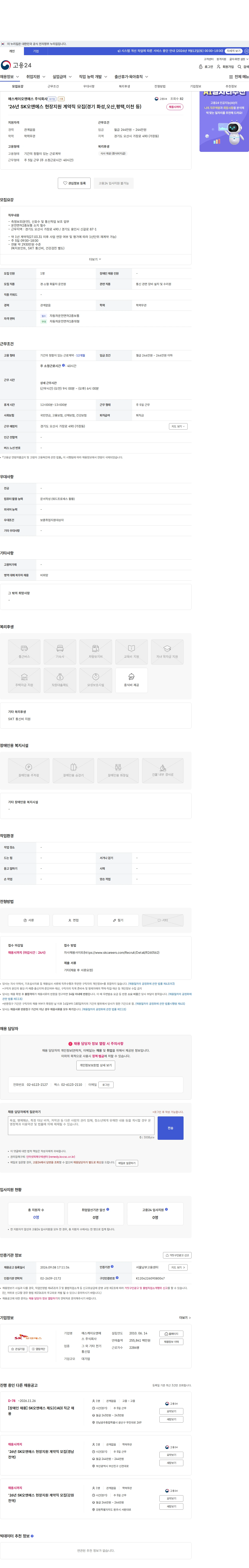Select the 복리후생 section tab
The height and width of the screenshot is (1568, 249).
[125, 87]
